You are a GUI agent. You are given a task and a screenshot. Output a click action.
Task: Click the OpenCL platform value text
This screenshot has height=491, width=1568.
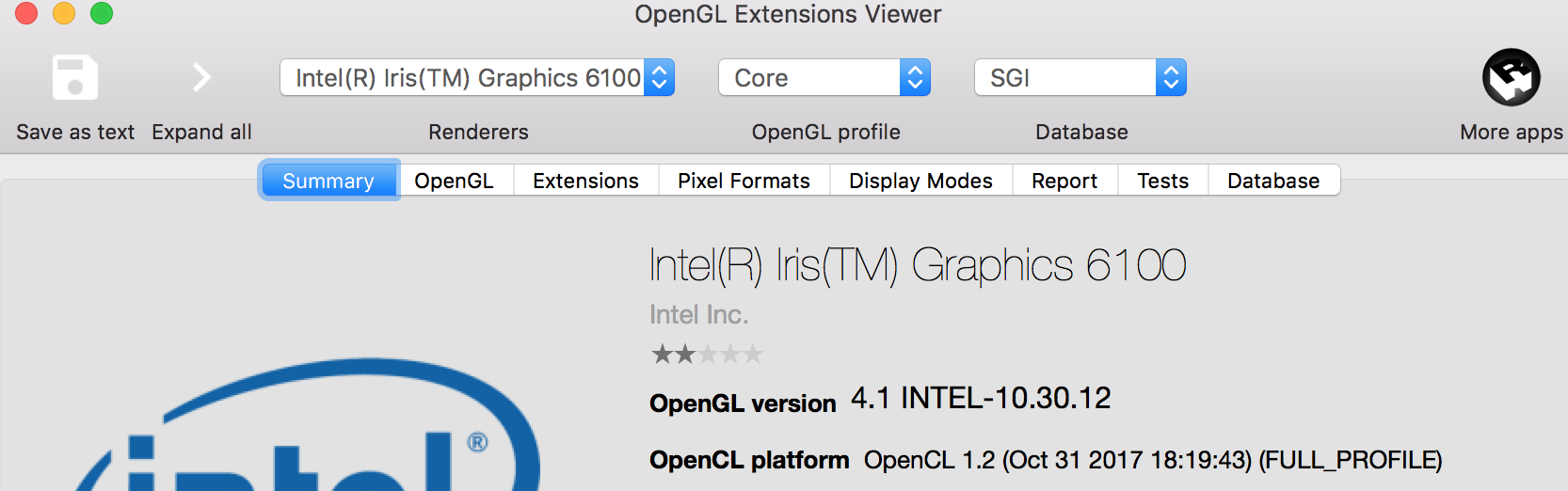pyautogui.click(x=1153, y=460)
